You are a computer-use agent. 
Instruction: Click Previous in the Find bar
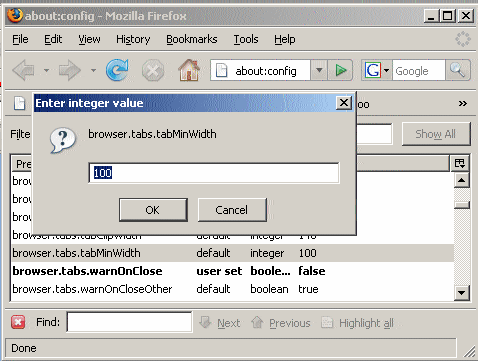tap(281, 323)
